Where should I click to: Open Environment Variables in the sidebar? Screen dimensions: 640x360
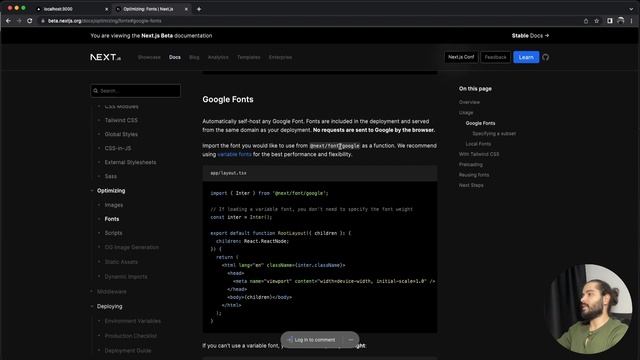click(133, 321)
